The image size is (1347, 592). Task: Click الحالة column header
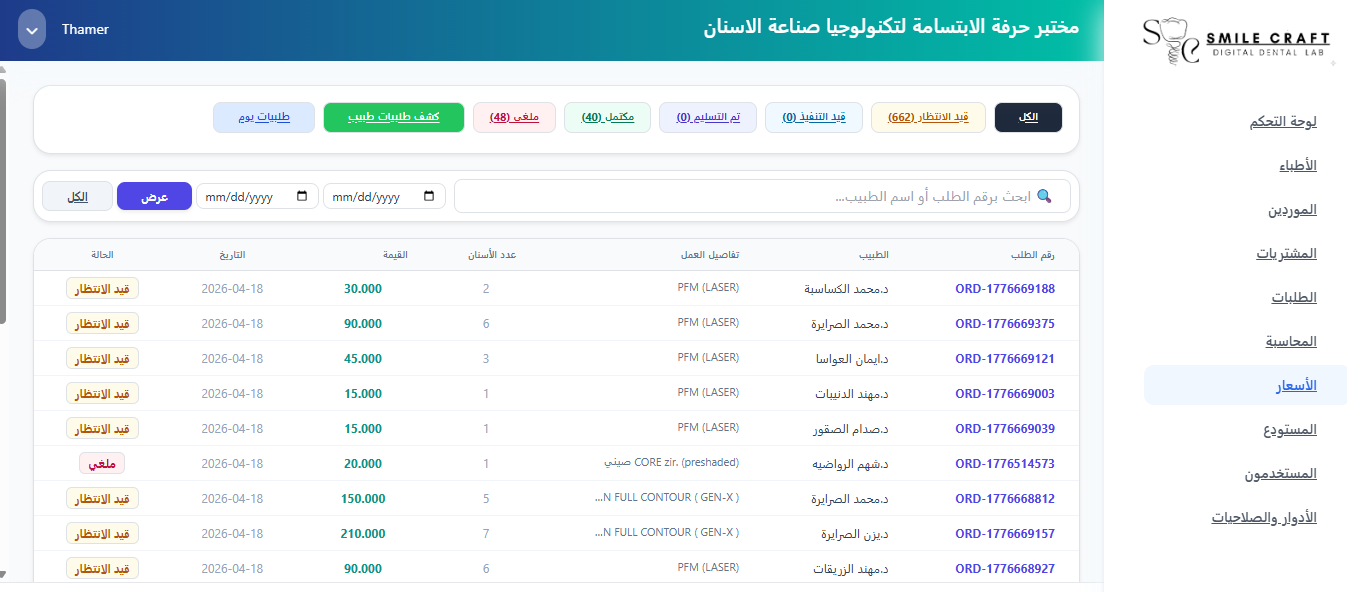(103, 255)
